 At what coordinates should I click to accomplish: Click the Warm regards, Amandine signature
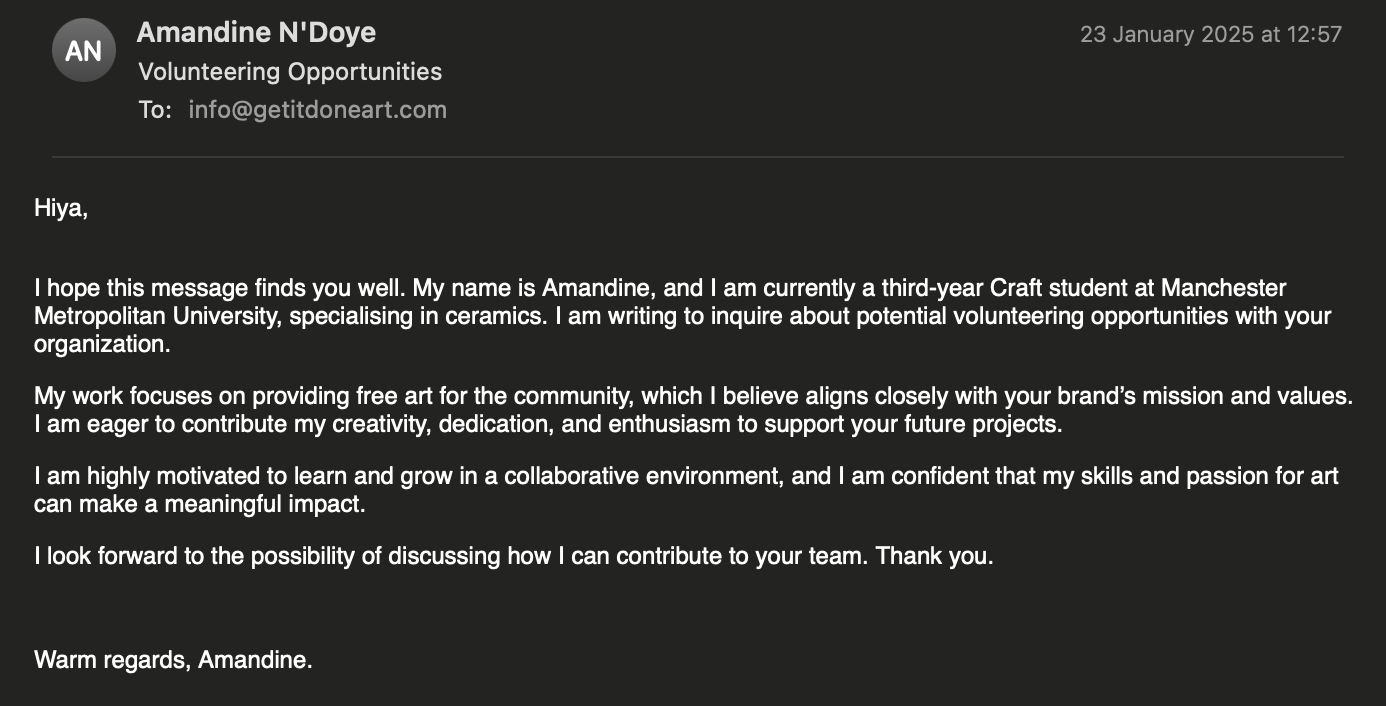(173, 660)
